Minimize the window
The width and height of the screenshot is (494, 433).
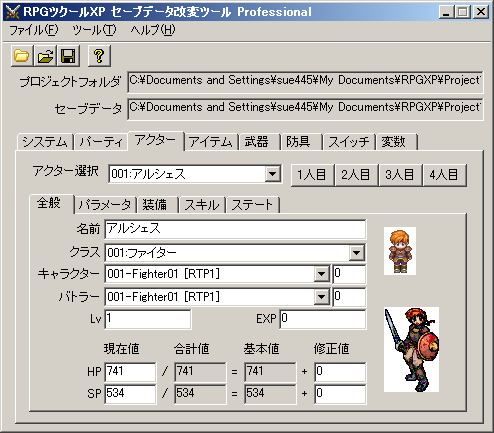[446, 12]
